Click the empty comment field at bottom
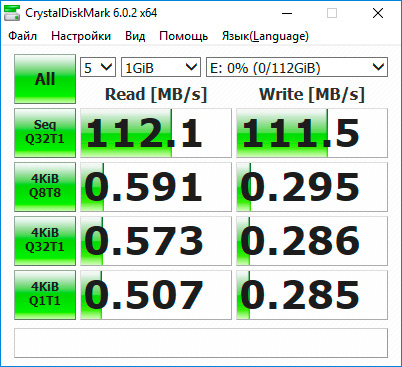The height and width of the screenshot is (367, 402). pyautogui.click(x=201, y=343)
